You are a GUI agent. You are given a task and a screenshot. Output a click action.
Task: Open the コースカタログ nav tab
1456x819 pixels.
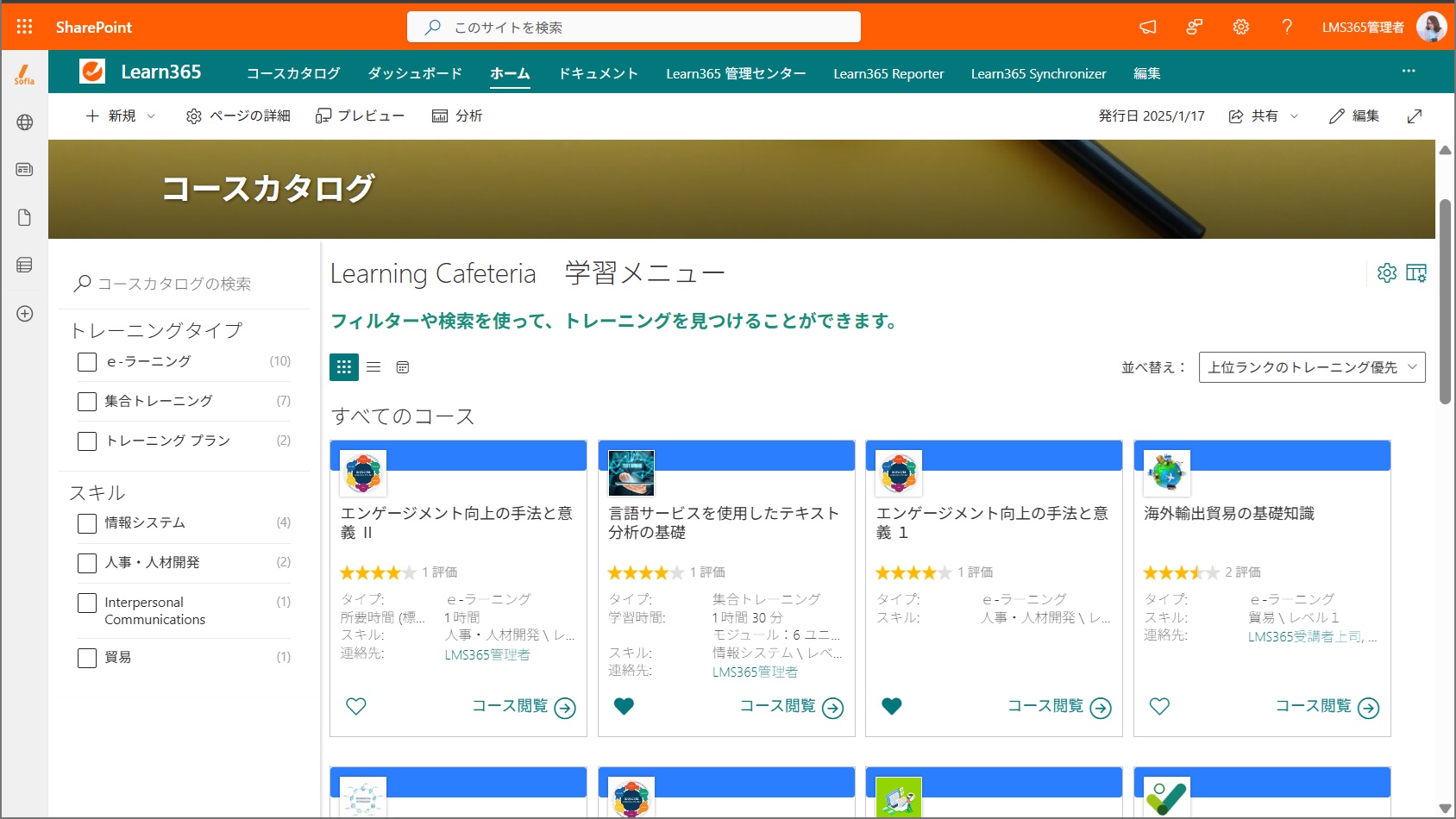pyautogui.click(x=293, y=73)
